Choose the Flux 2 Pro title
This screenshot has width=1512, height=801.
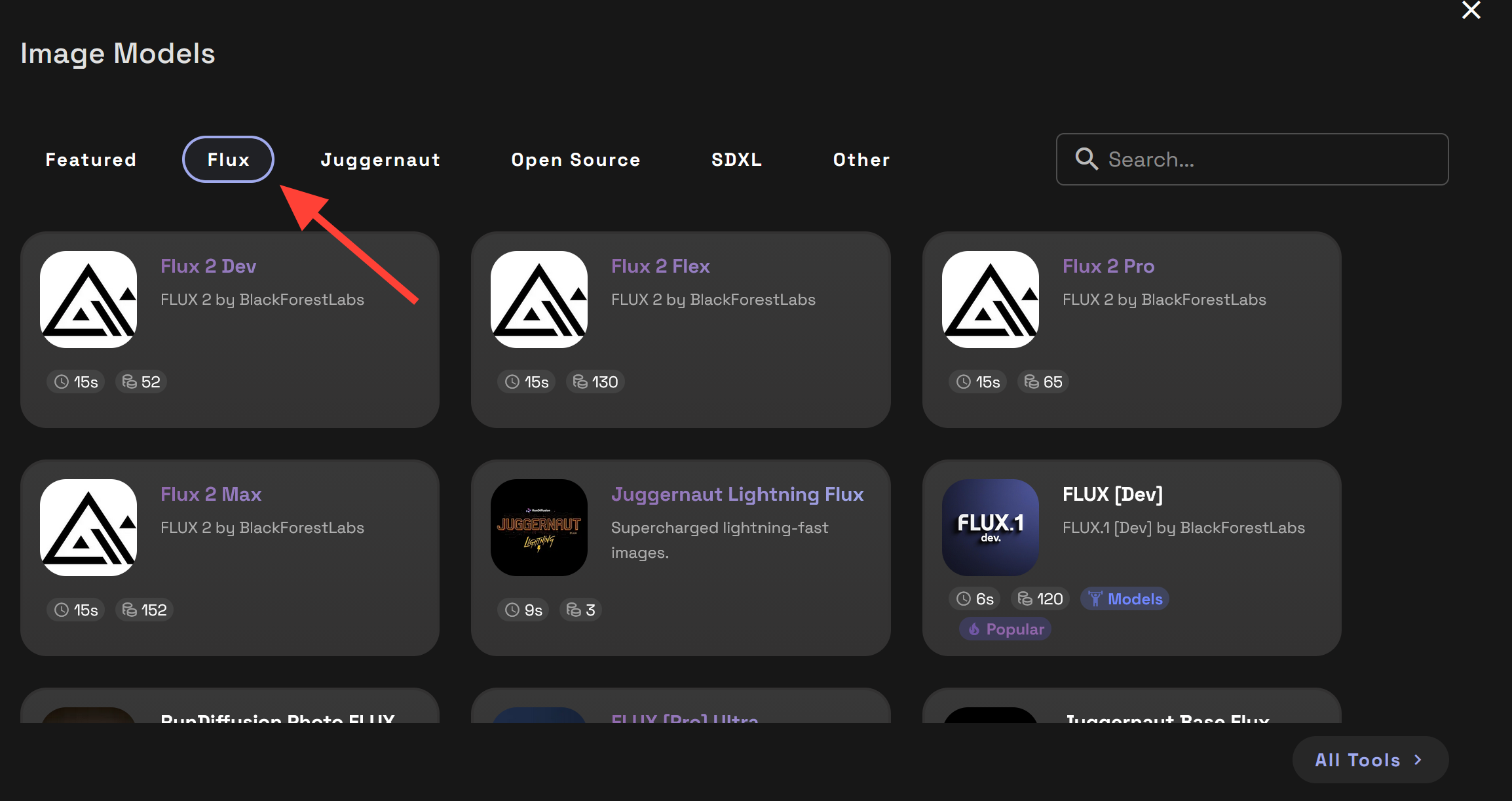pos(1108,266)
